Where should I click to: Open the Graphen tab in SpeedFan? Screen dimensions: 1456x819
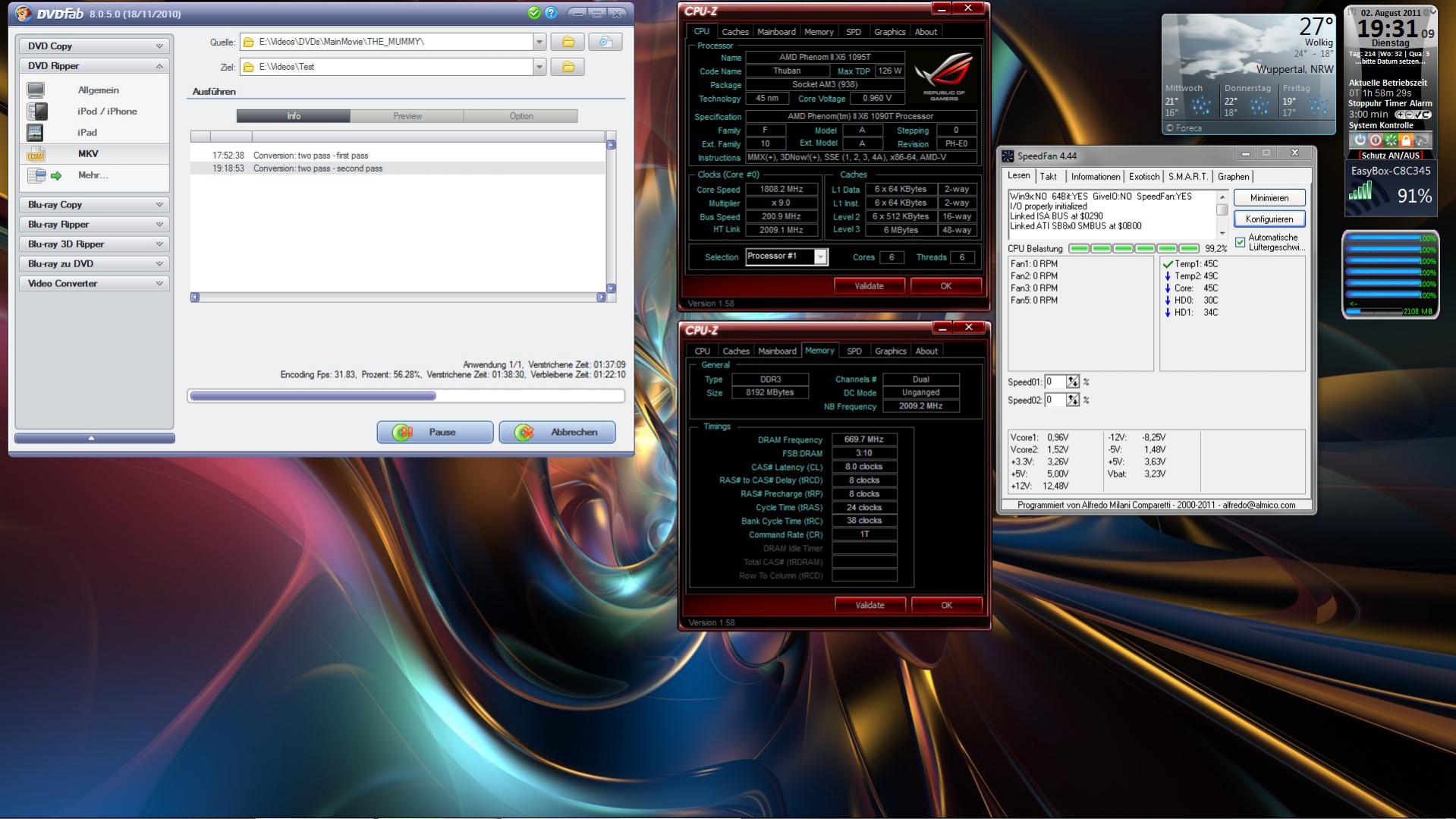[x=1233, y=177]
